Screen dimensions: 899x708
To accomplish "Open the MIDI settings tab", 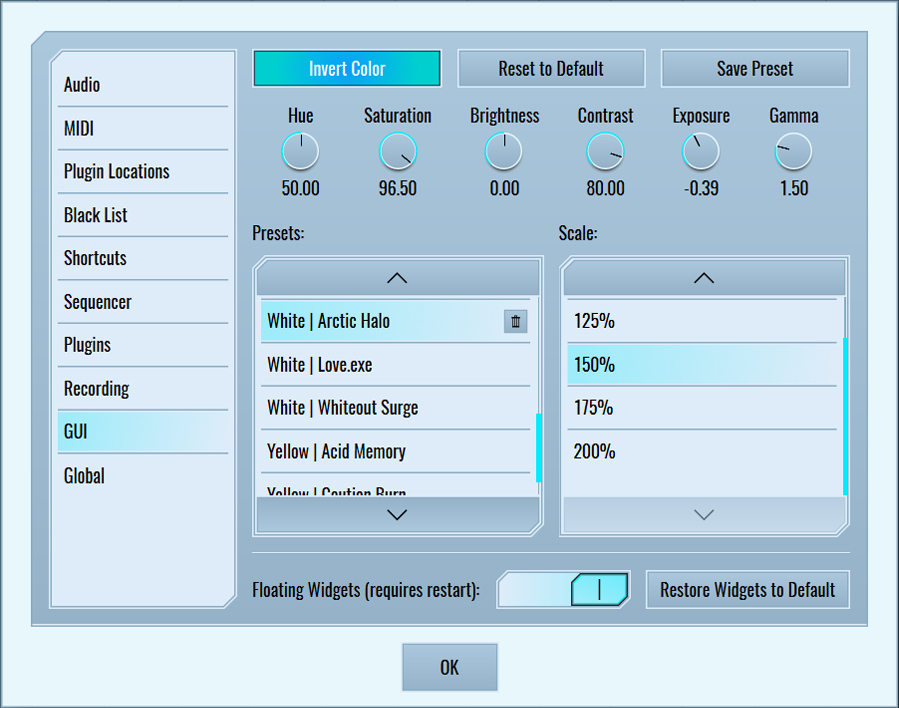I will [143, 128].
